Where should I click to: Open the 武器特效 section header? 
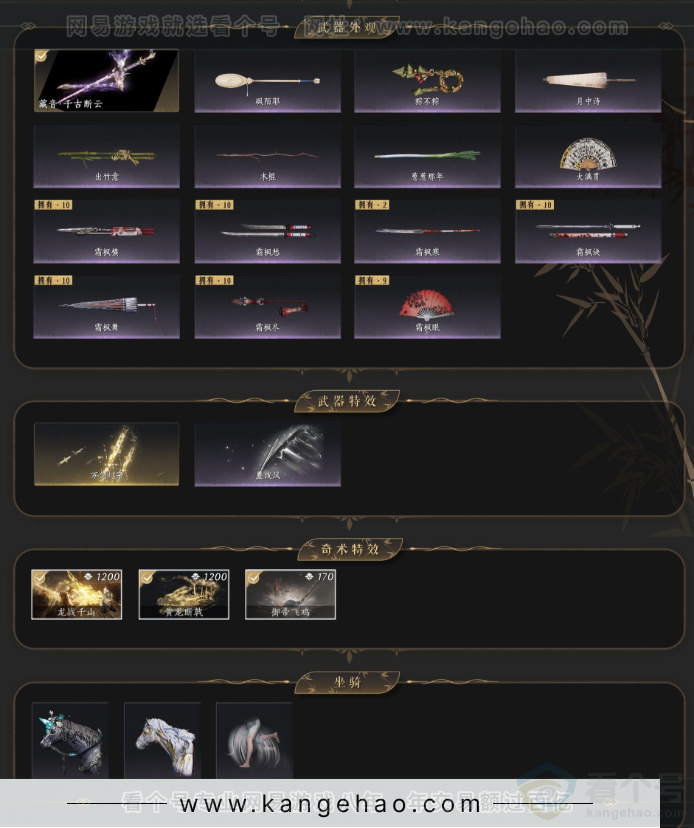pyautogui.click(x=346, y=401)
